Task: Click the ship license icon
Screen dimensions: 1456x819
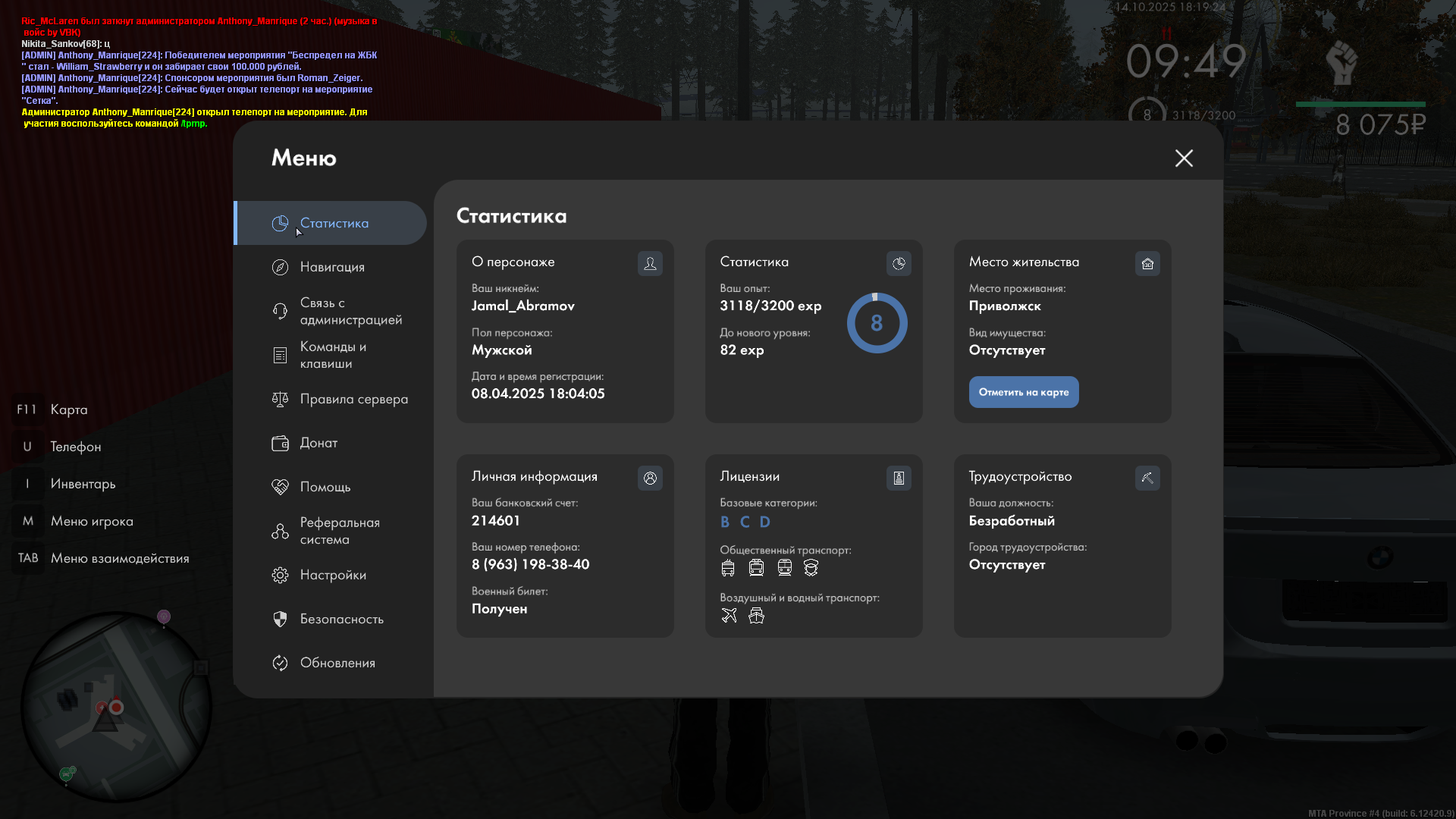Action: [756, 615]
